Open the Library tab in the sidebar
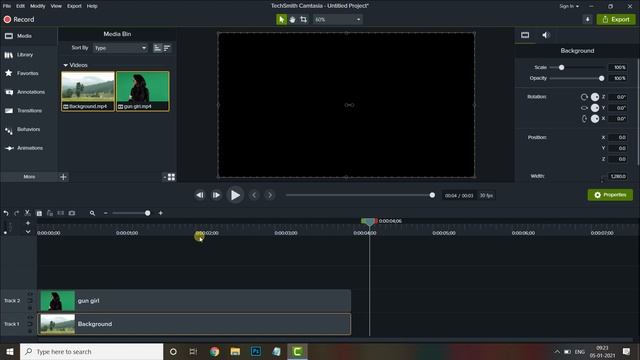This screenshot has height=360, width=640. pyautogui.click(x=29, y=55)
